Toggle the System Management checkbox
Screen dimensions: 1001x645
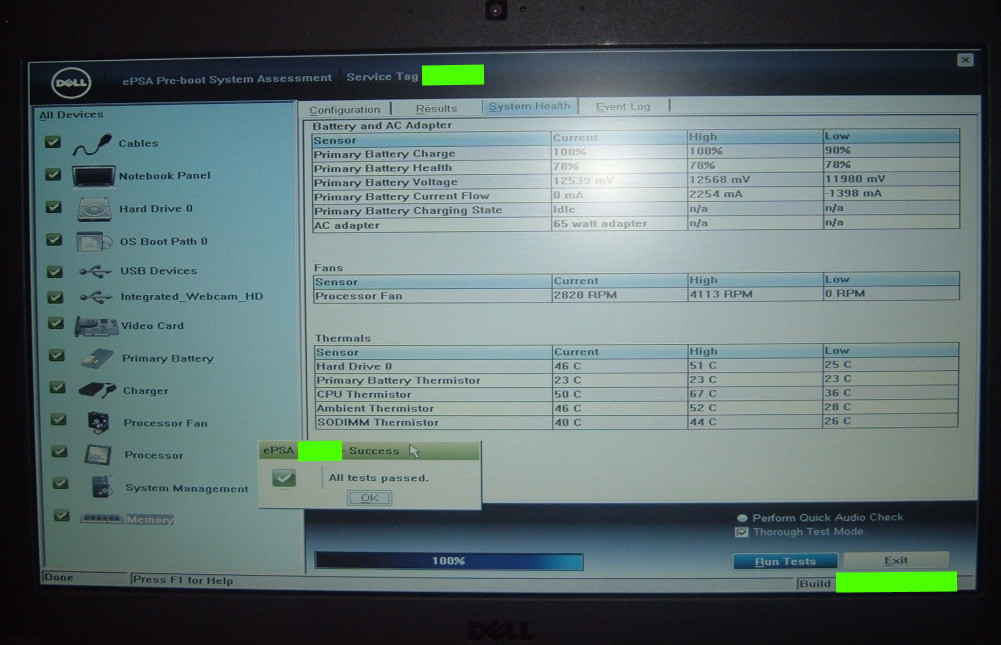[x=61, y=483]
